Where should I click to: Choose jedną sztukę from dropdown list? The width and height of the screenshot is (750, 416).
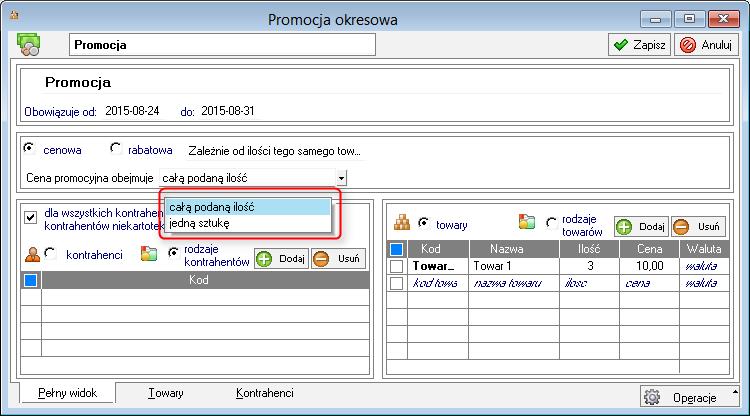click(x=247, y=223)
